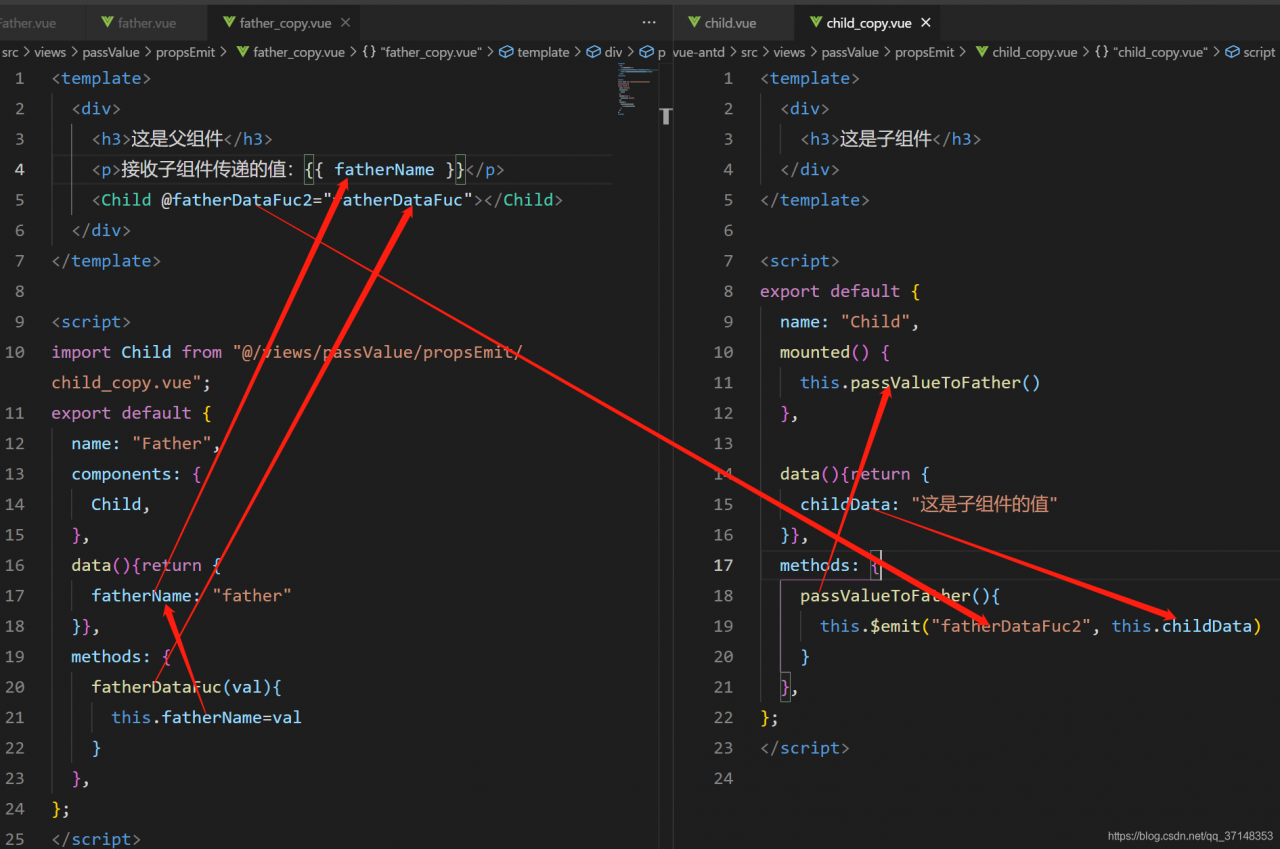This screenshot has height=849, width=1280.
Task: Click 'fatherName' inside the mustache braces
Action: click(x=384, y=170)
